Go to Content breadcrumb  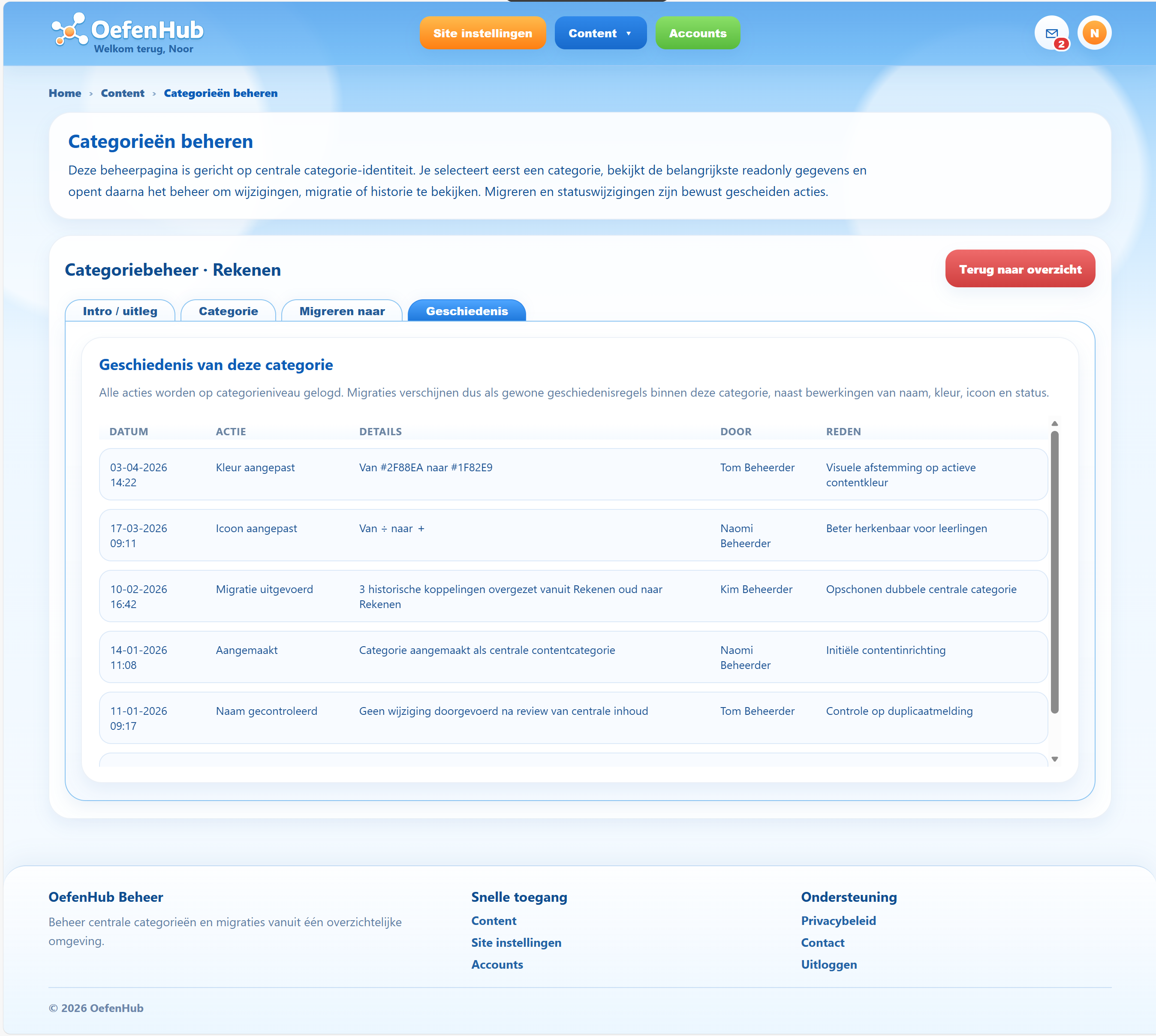click(x=122, y=93)
